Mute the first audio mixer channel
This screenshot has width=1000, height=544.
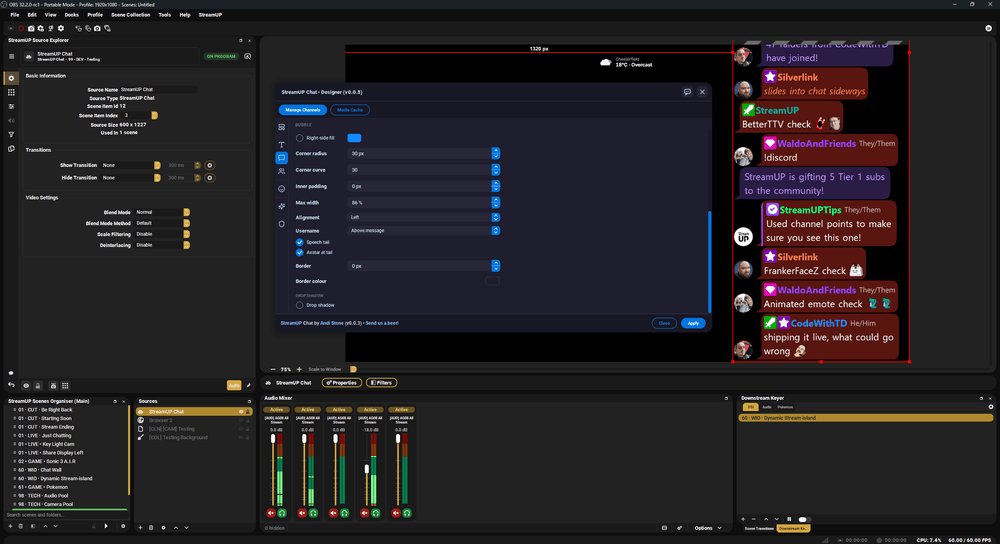tap(271, 513)
